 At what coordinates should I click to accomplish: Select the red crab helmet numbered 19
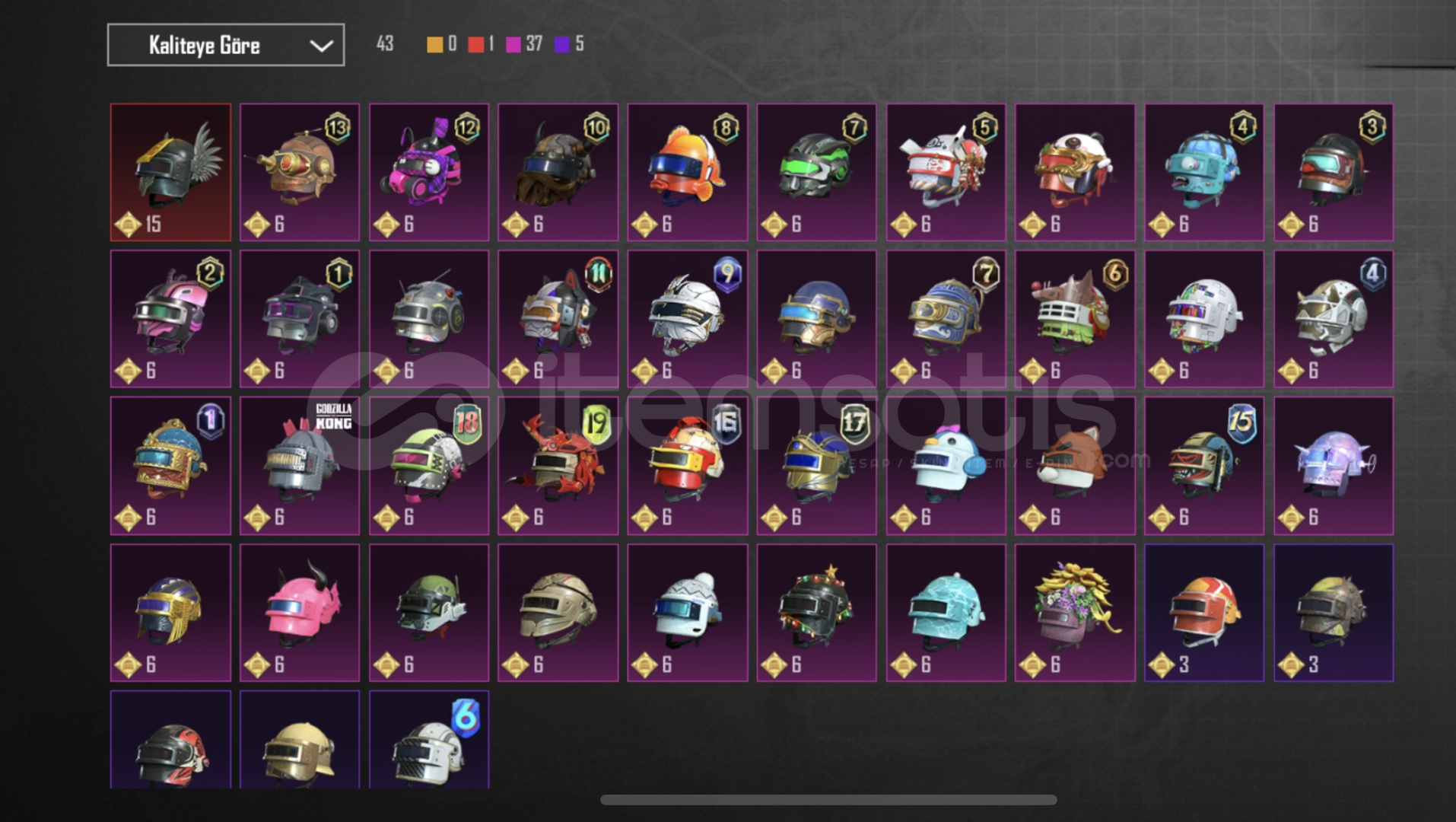point(558,466)
